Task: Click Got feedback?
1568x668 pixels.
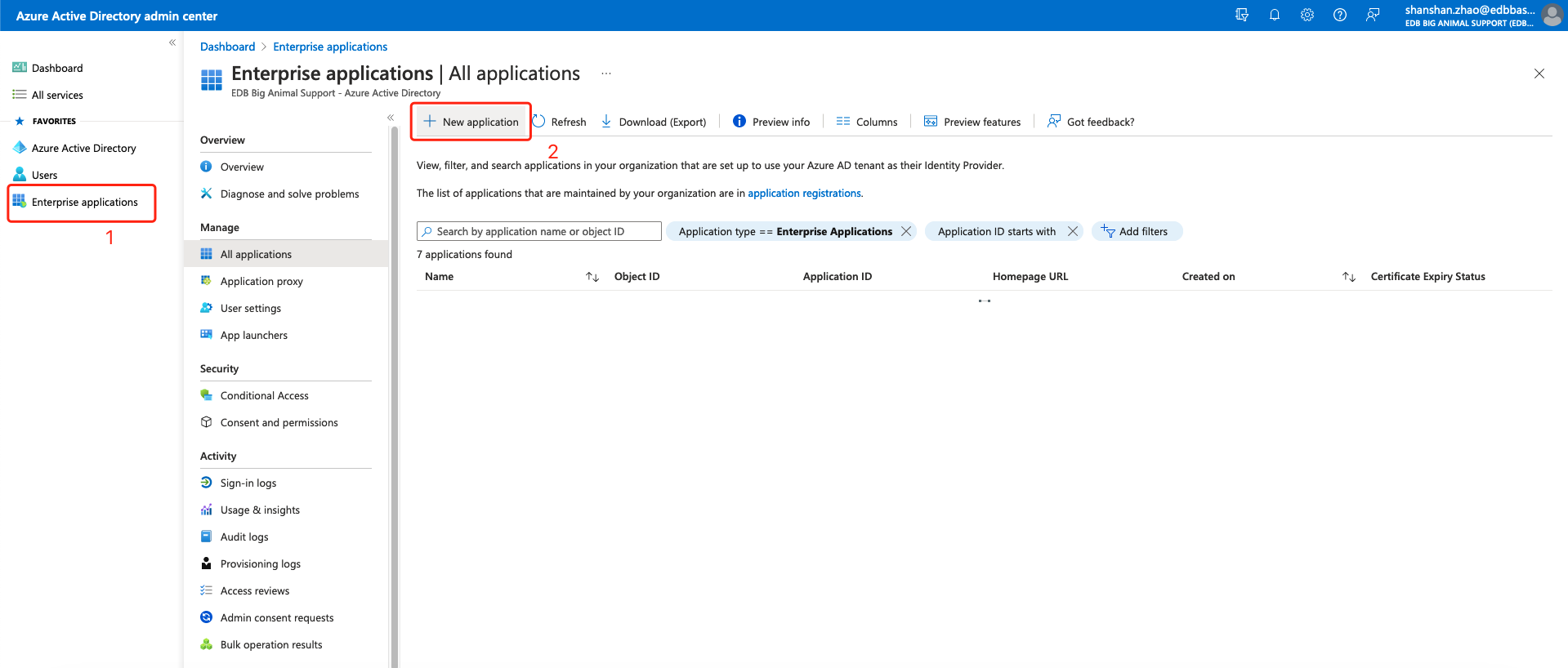Action: click(1091, 122)
